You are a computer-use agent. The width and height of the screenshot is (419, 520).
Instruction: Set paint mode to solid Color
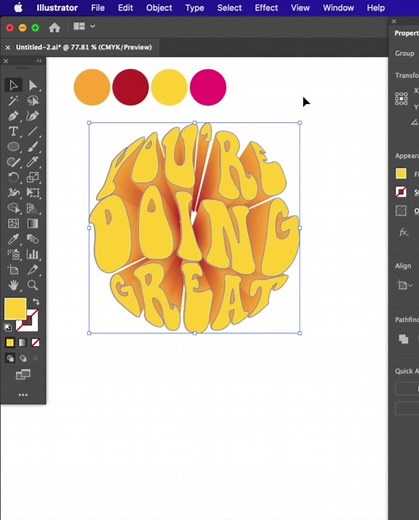pyautogui.click(x=10, y=343)
